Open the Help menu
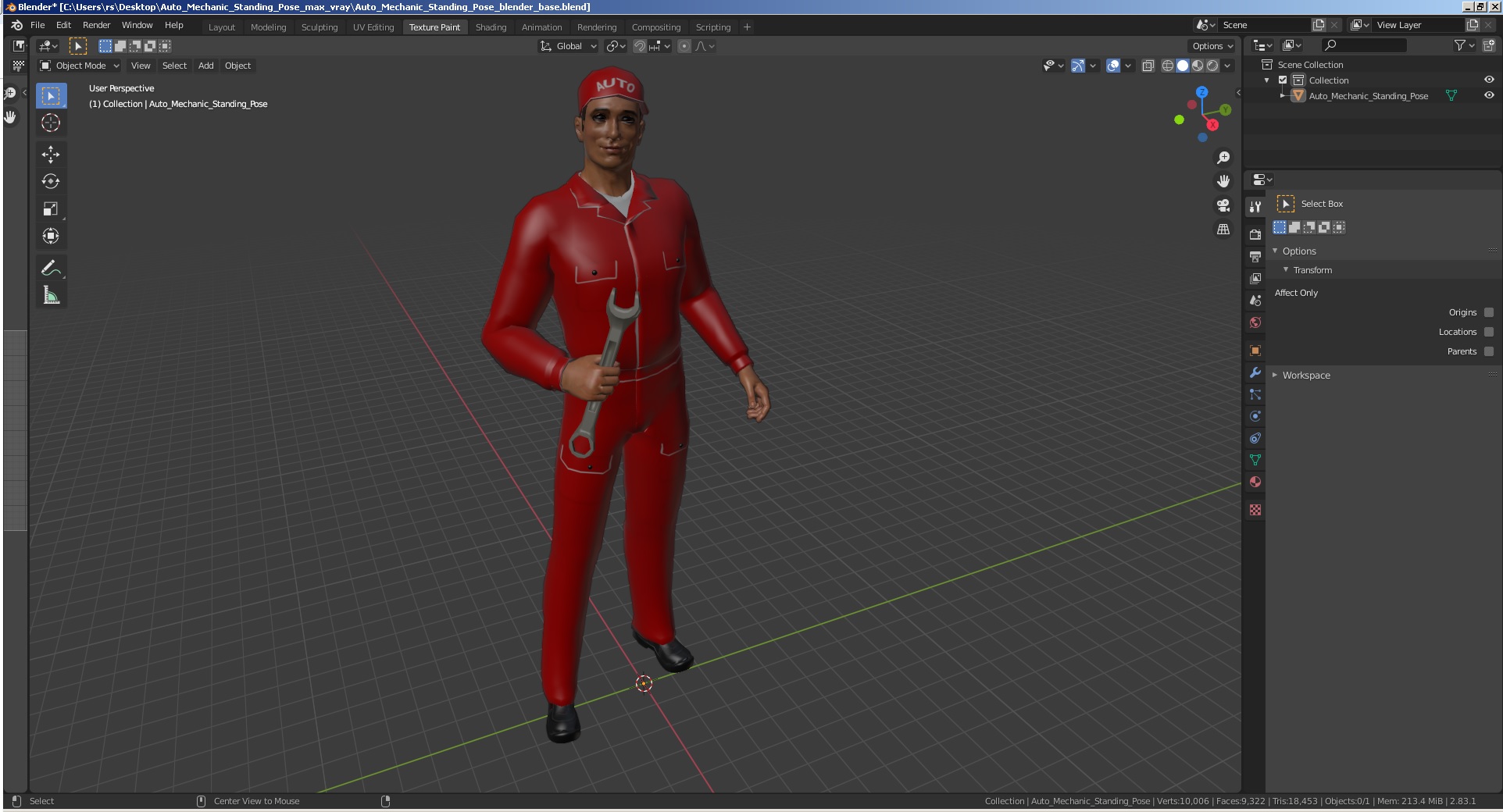Viewport: 1503px width, 812px height. coord(174,25)
